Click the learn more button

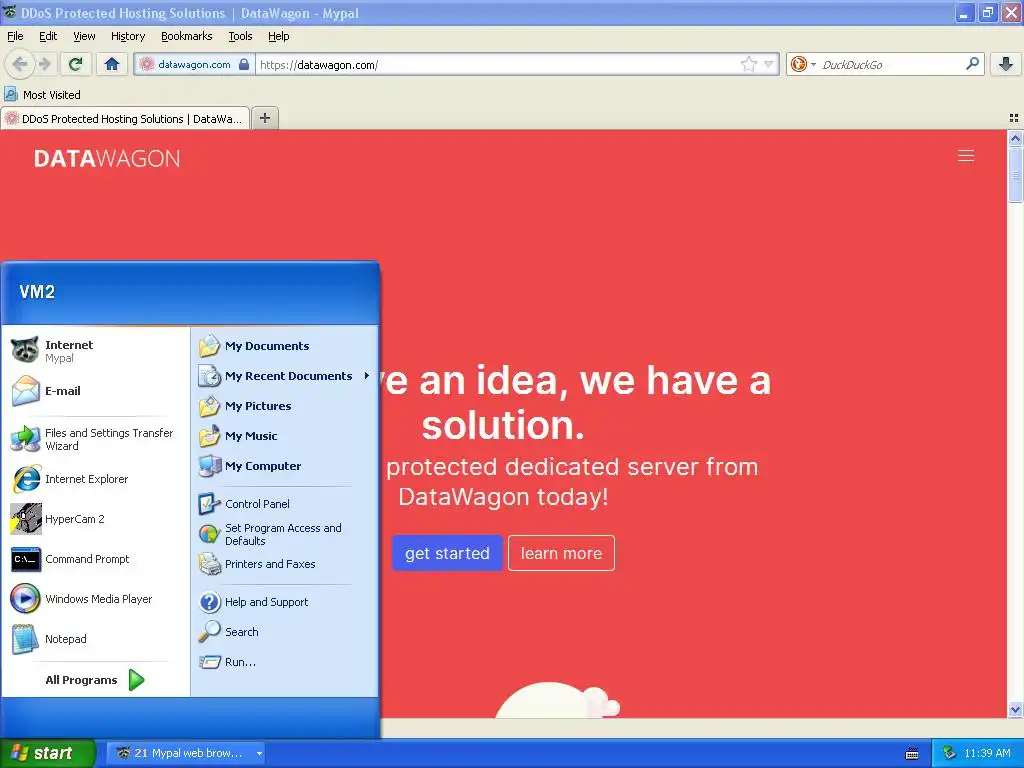coord(561,553)
